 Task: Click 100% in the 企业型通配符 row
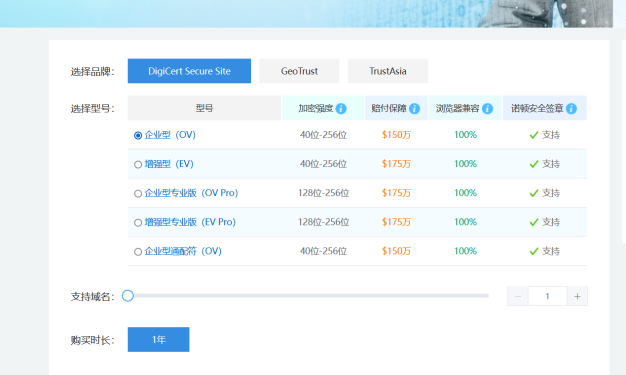point(465,251)
